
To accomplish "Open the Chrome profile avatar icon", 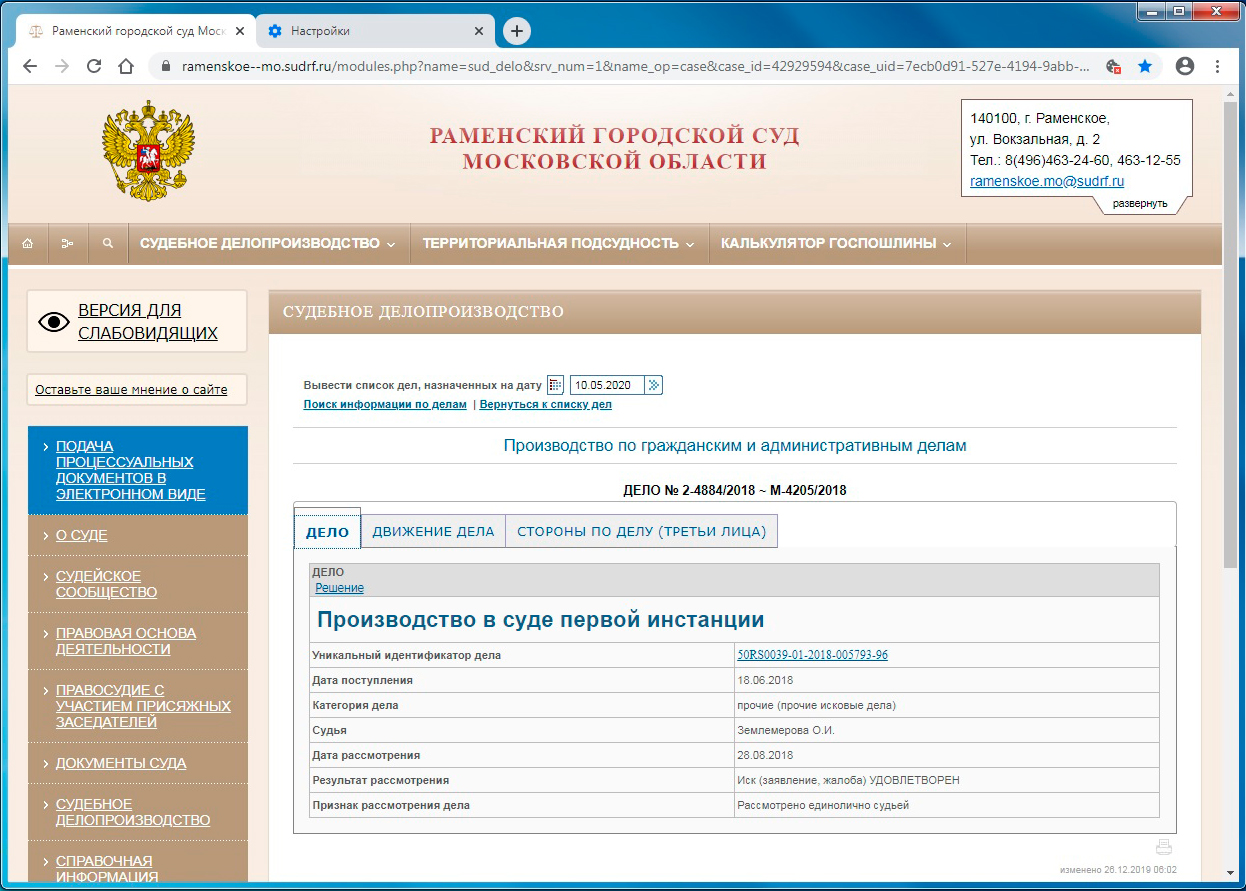I will tap(1185, 66).
